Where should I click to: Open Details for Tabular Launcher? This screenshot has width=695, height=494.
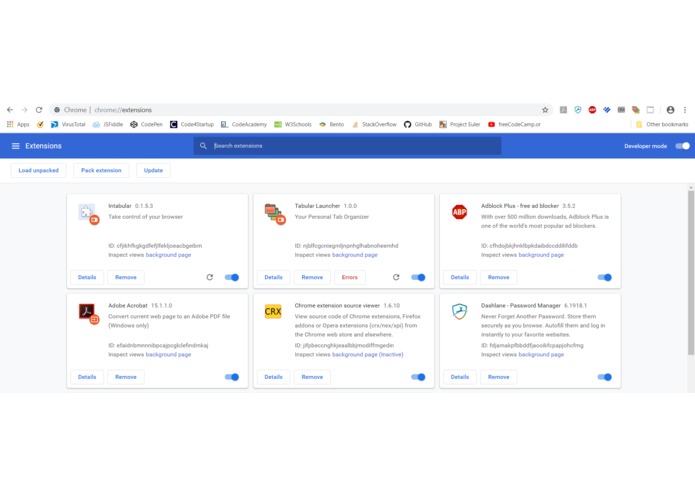[x=273, y=277]
